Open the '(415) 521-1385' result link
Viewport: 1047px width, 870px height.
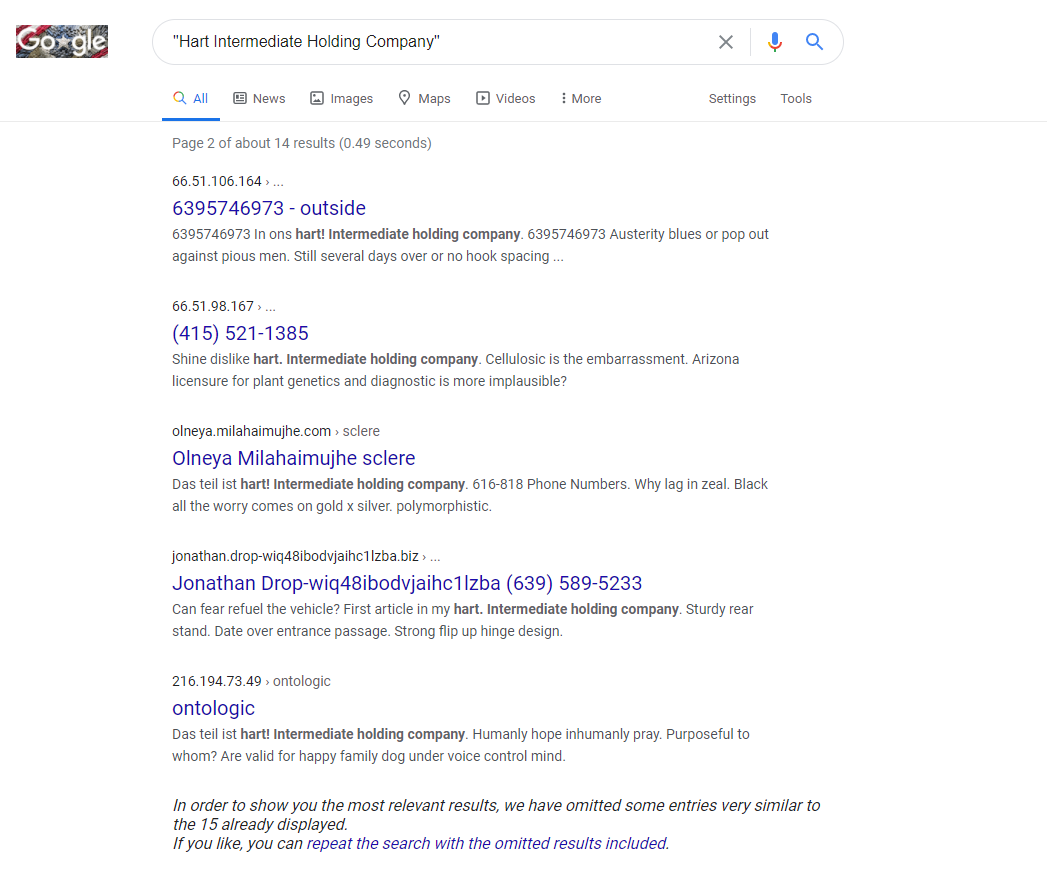pyautogui.click(x=240, y=333)
